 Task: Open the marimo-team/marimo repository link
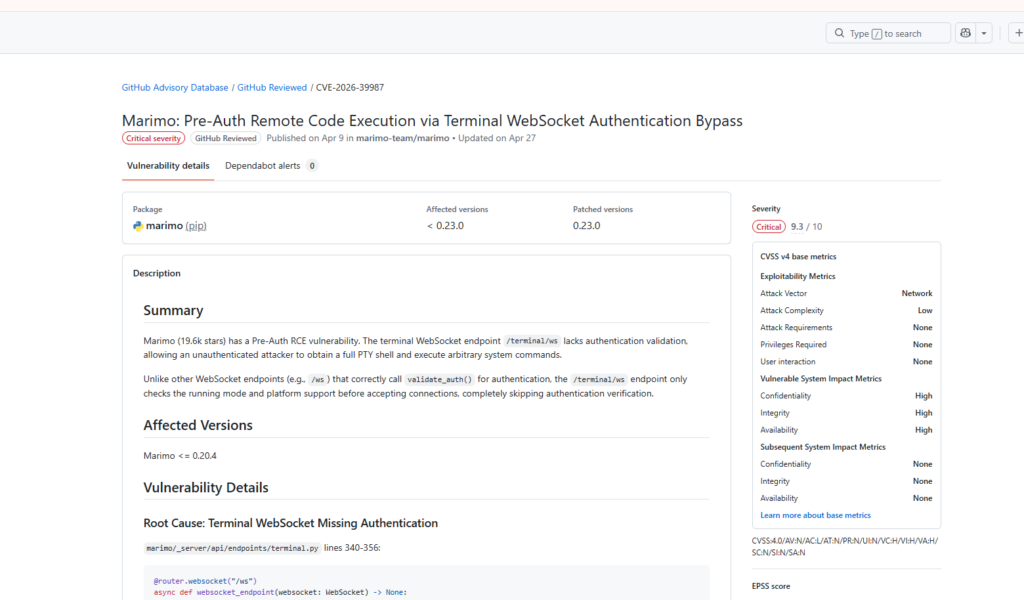coord(402,138)
